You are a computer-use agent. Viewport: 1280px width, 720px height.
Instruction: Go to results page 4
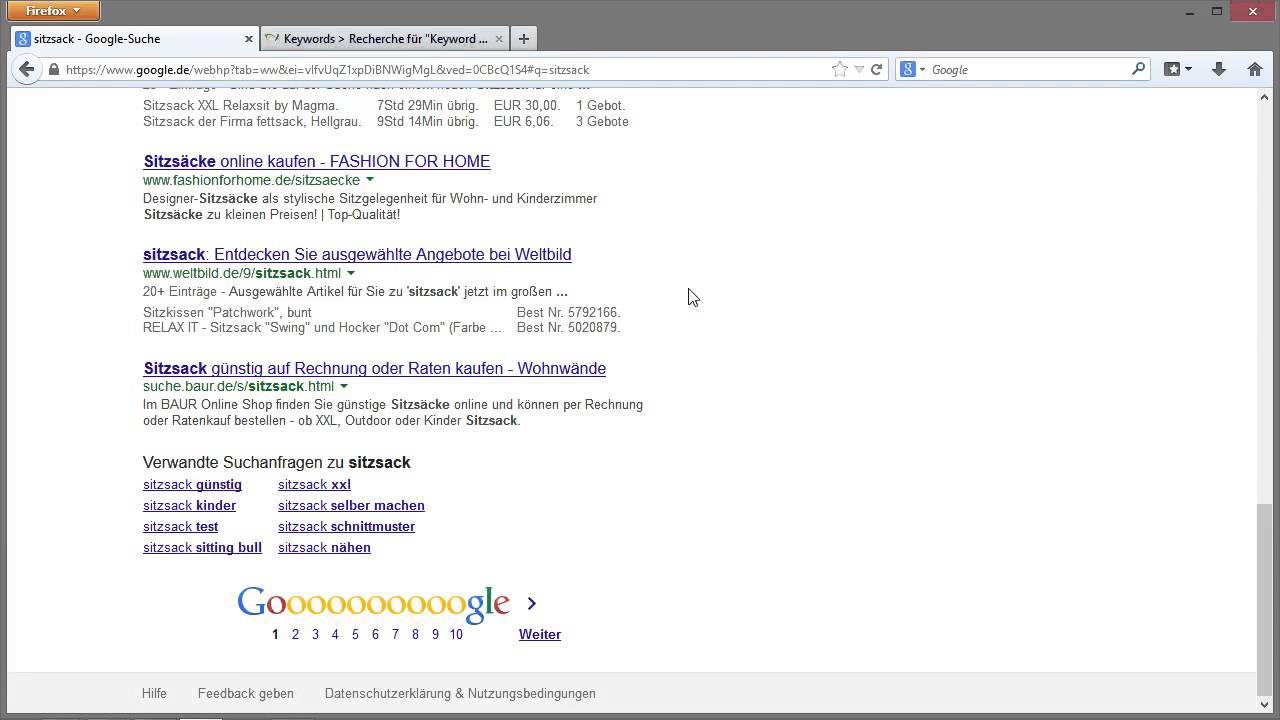pos(335,634)
